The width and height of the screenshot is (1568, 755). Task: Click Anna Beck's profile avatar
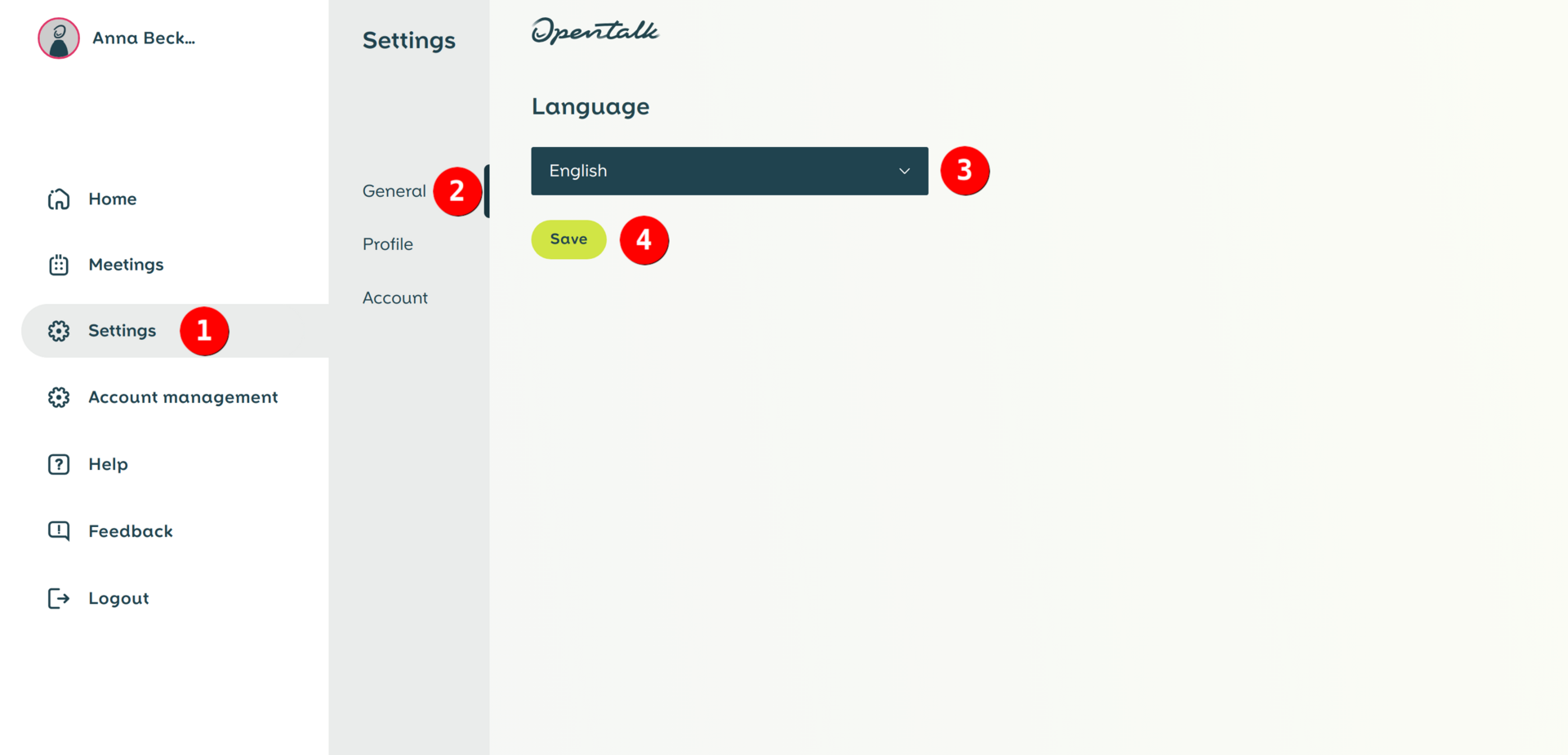58,38
